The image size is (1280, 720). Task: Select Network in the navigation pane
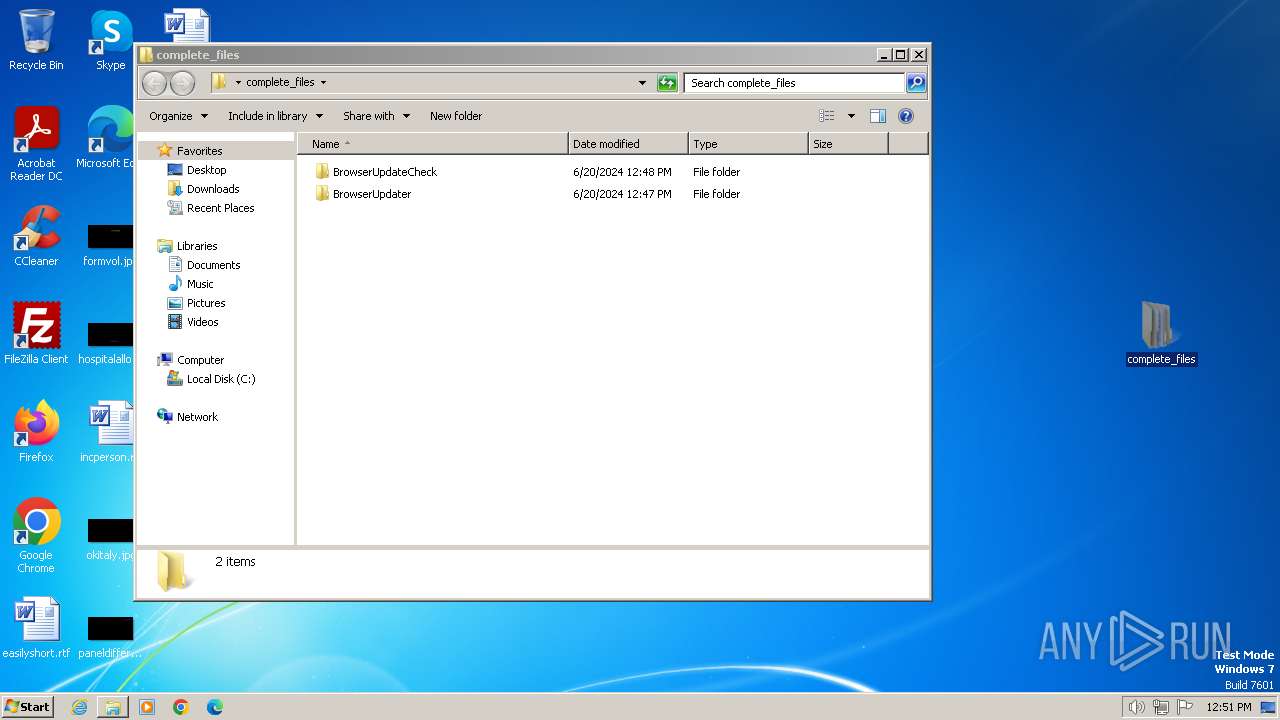pyautogui.click(x=197, y=417)
